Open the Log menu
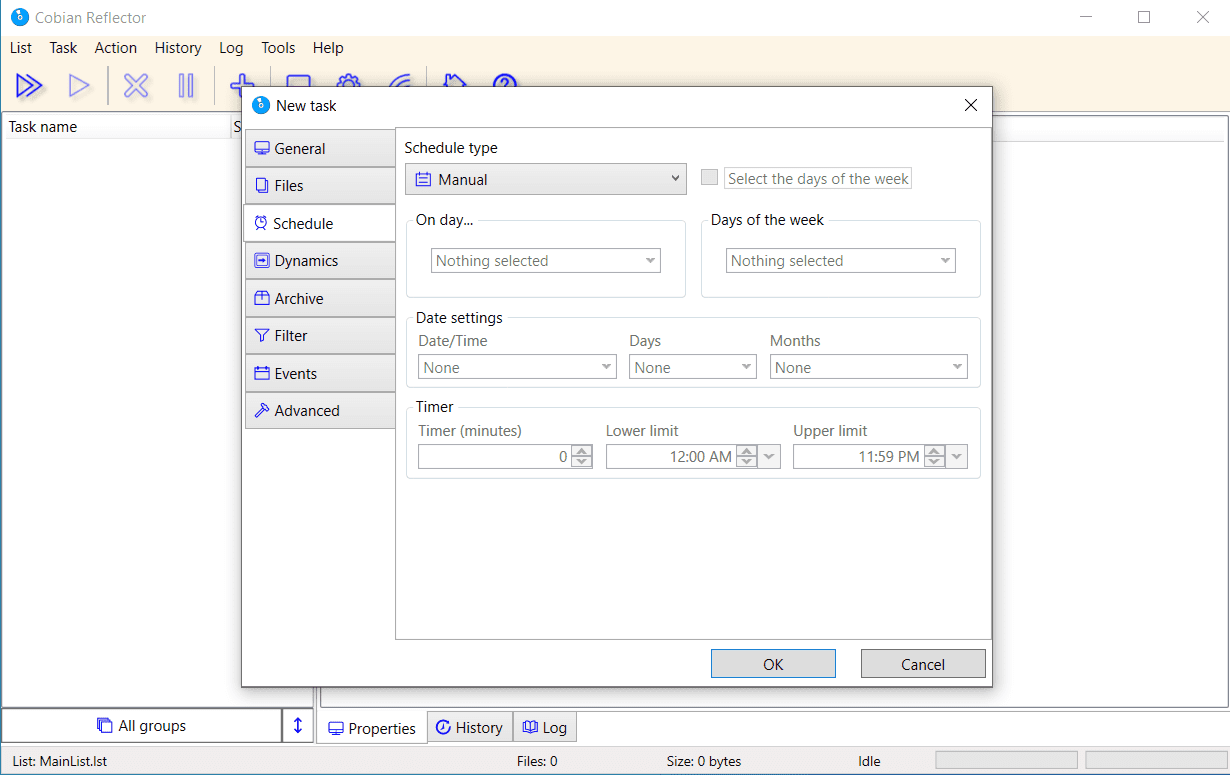 coord(231,48)
